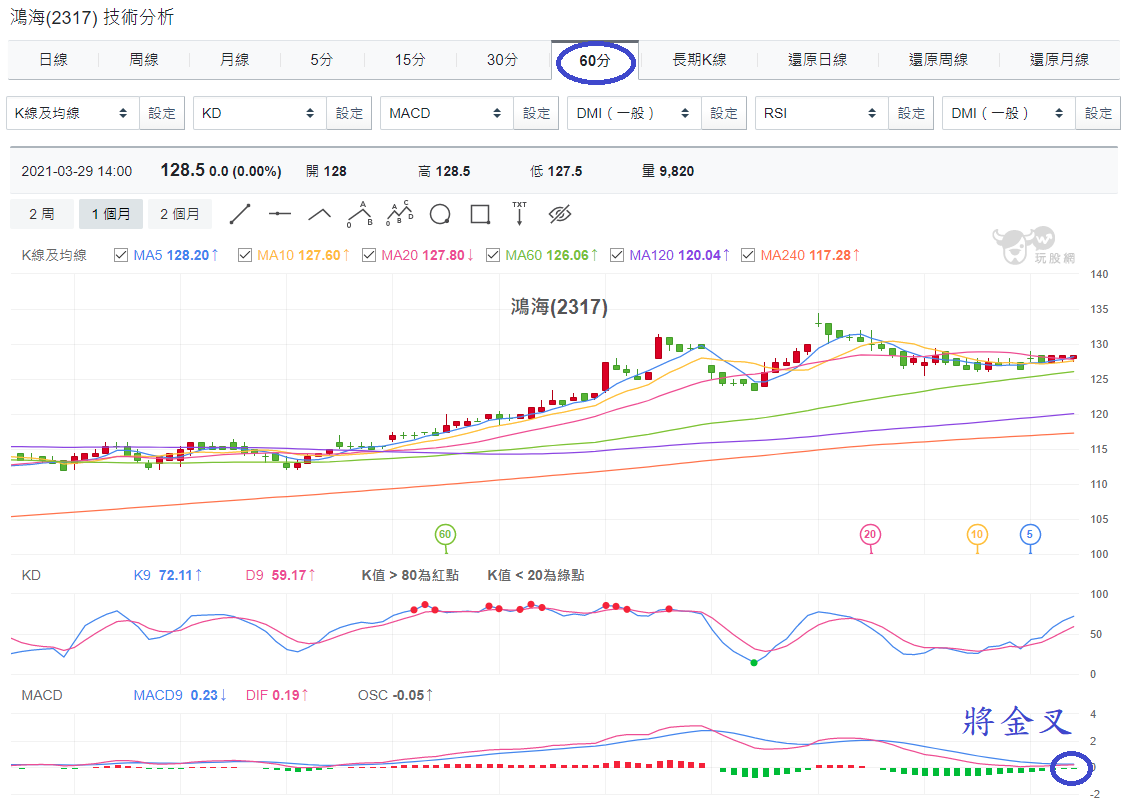Switch to the 月線 monthly tab
1141x798 pixels.
click(x=234, y=60)
